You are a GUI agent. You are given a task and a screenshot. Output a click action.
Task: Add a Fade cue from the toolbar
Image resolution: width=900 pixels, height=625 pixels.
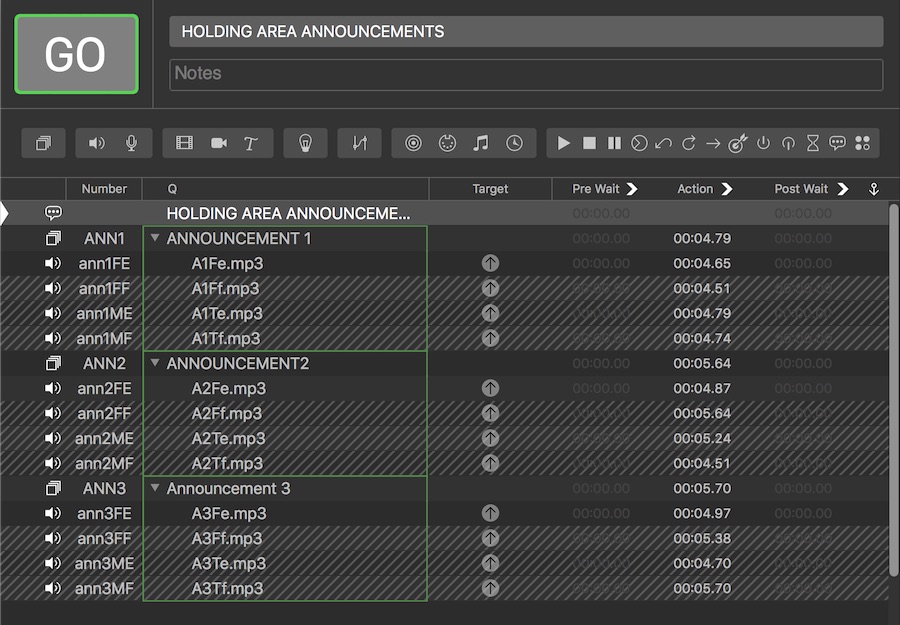click(359, 143)
